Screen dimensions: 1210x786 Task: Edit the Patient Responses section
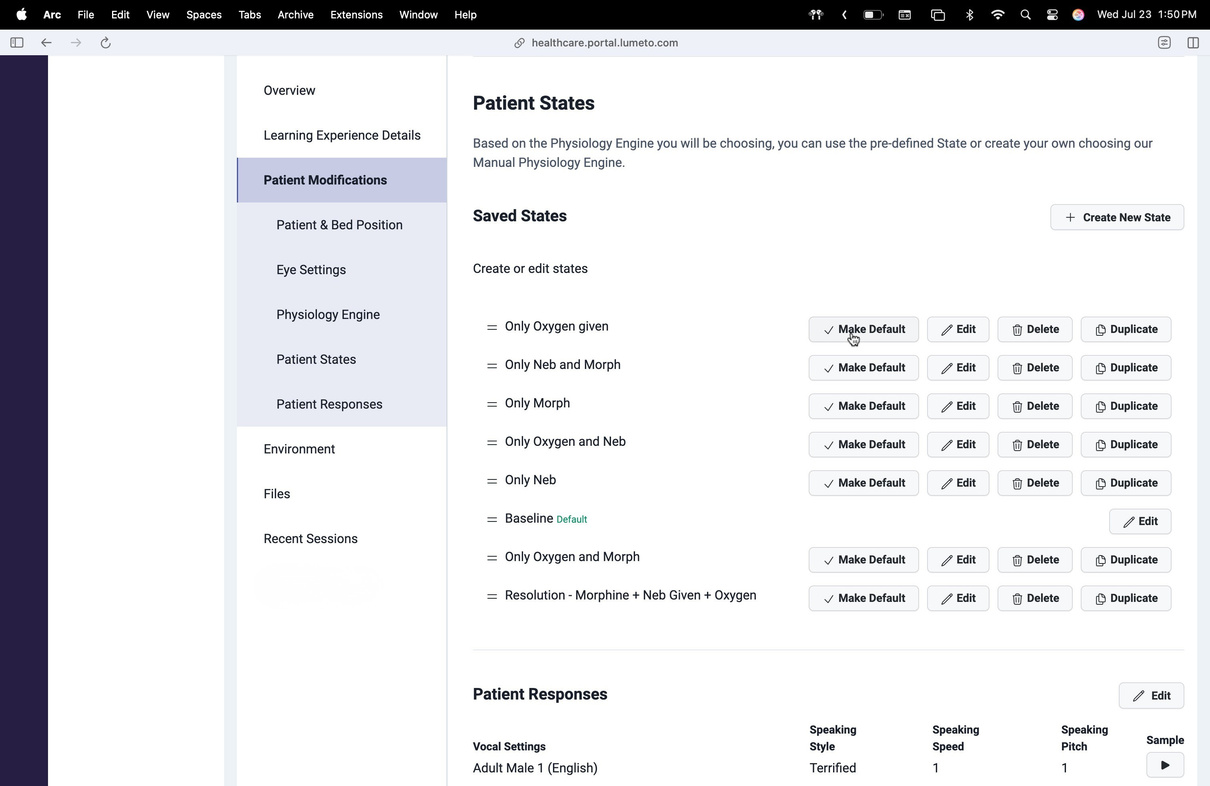point(1151,696)
